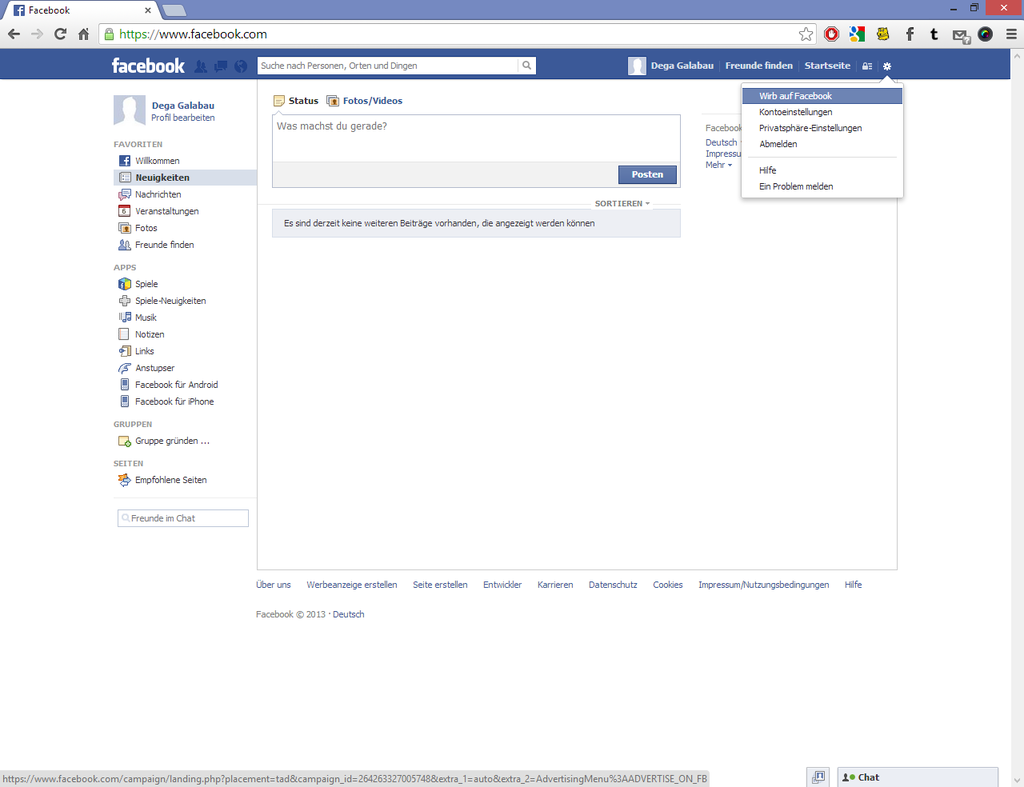
Task: Open notifications globe icon
Action: (241, 66)
